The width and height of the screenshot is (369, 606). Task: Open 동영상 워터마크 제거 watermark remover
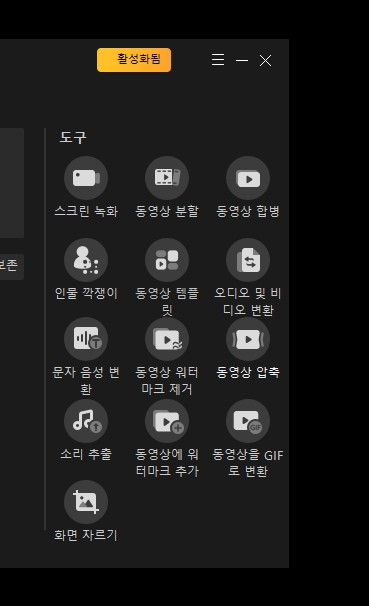[167, 339]
